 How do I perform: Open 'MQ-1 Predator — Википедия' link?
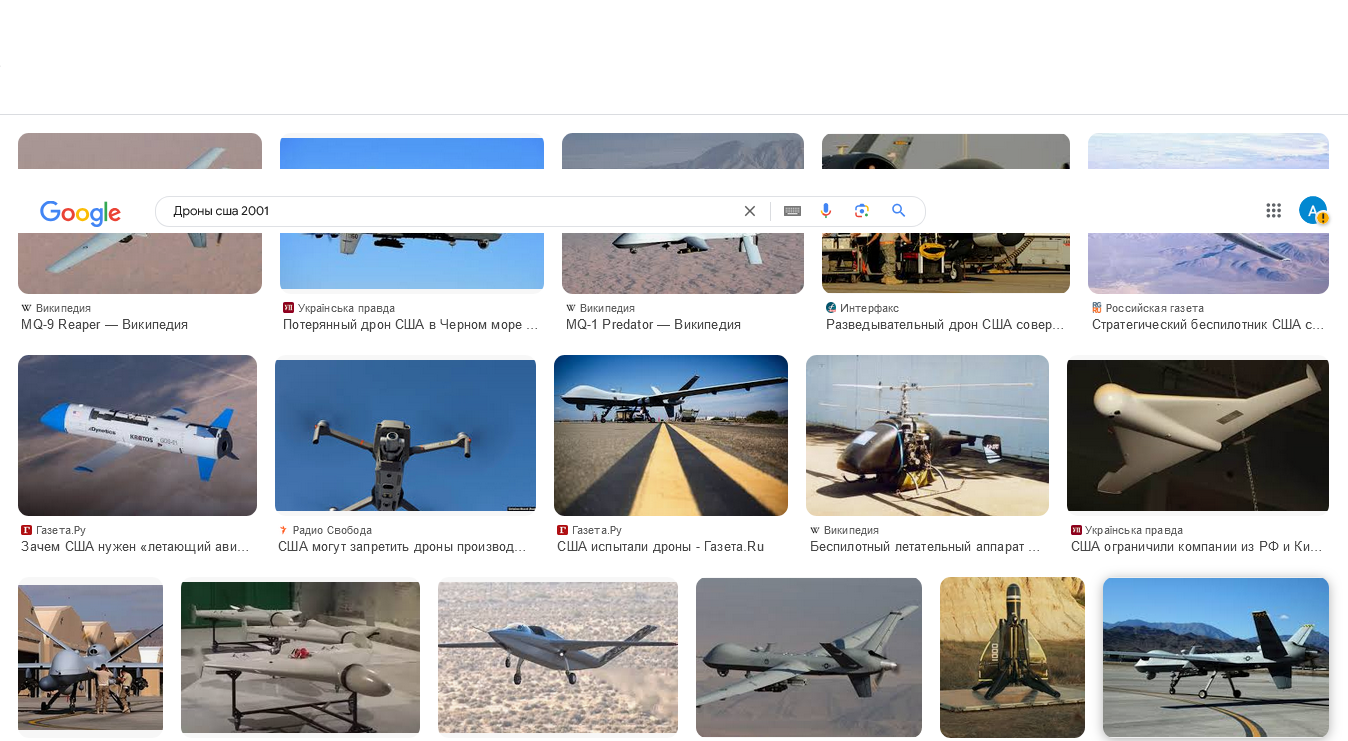coord(653,325)
